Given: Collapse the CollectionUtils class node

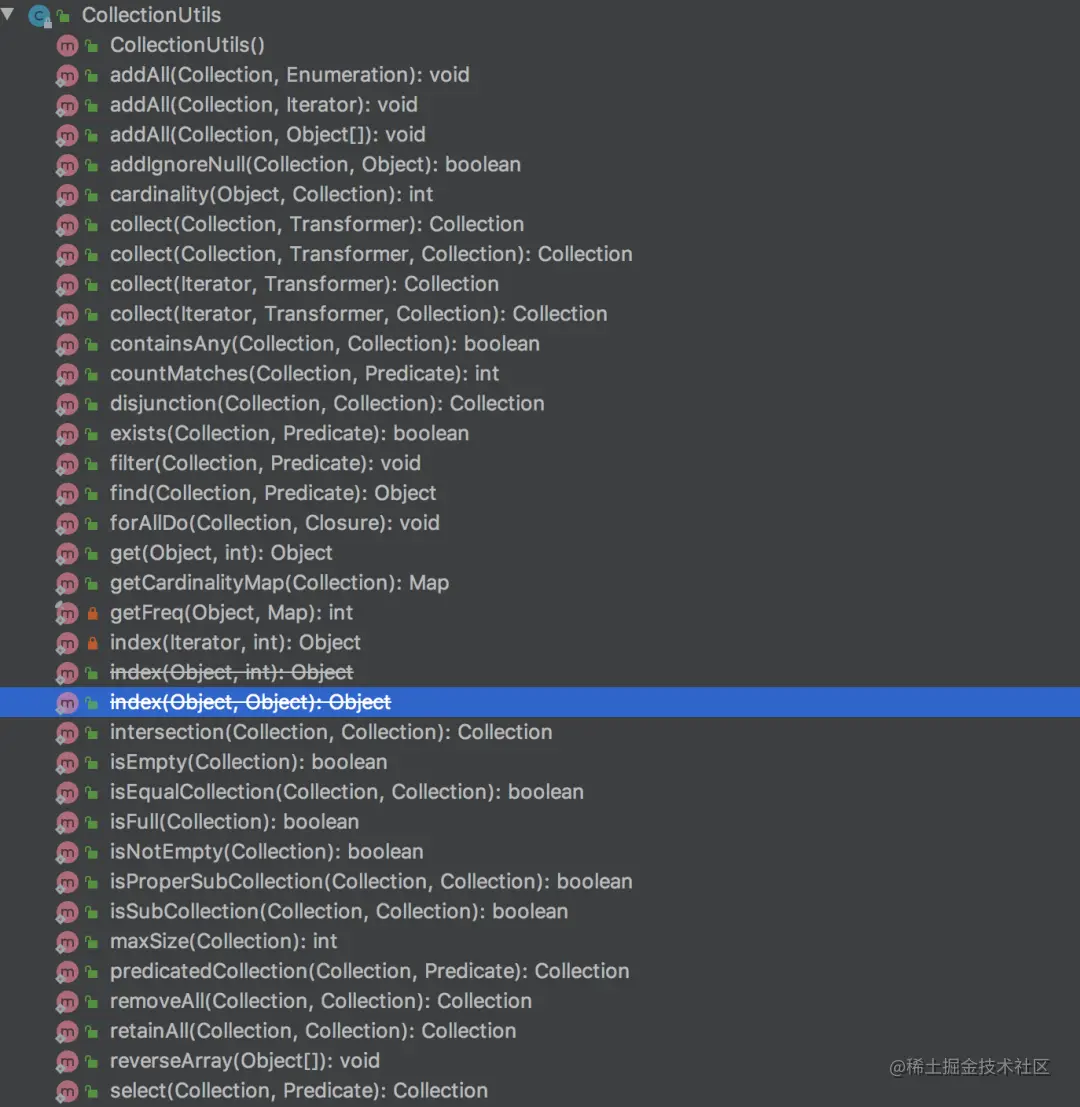Looking at the screenshot, I should tap(8, 13).
